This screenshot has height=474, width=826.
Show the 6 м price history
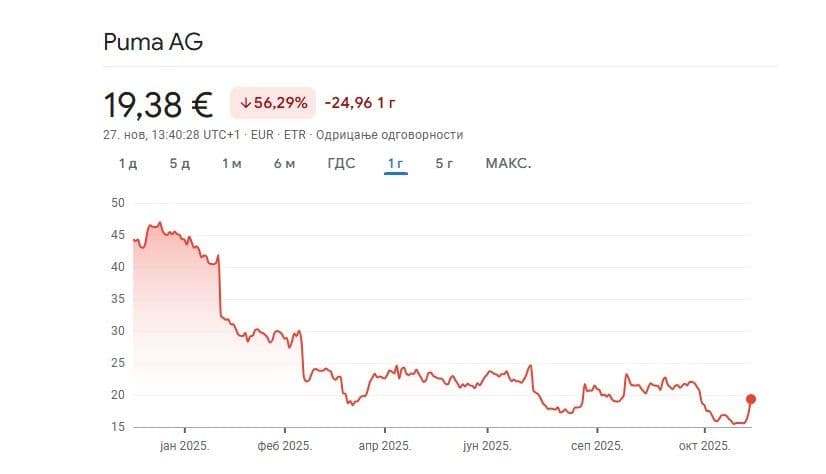point(284,163)
